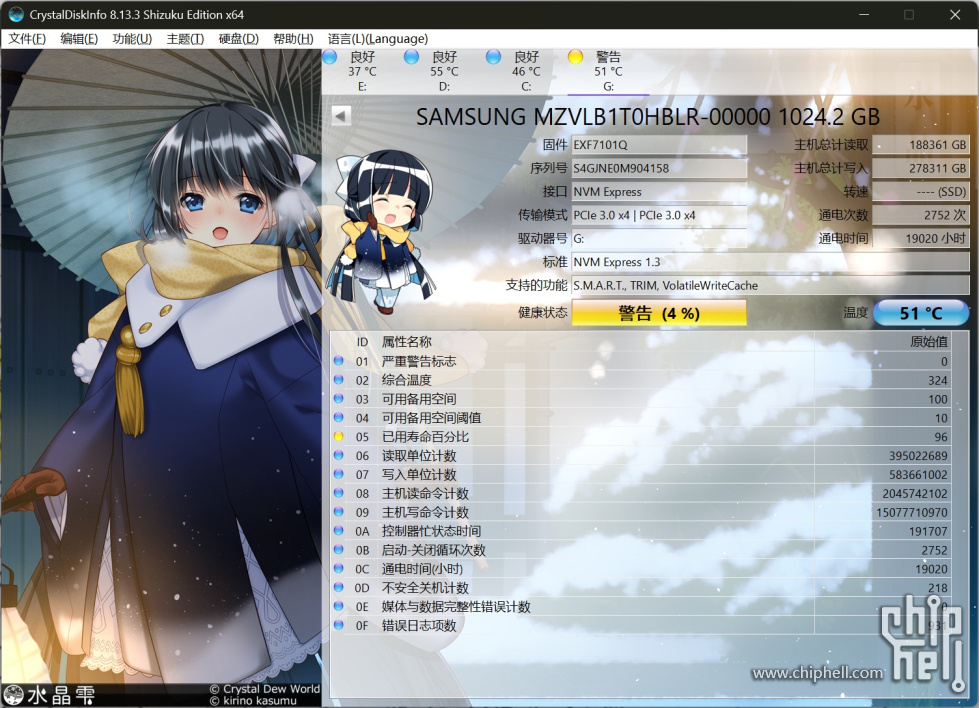The image size is (979, 708).
Task: Click the raw value 583661002
Action: pyautogui.click(x=918, y=474)
